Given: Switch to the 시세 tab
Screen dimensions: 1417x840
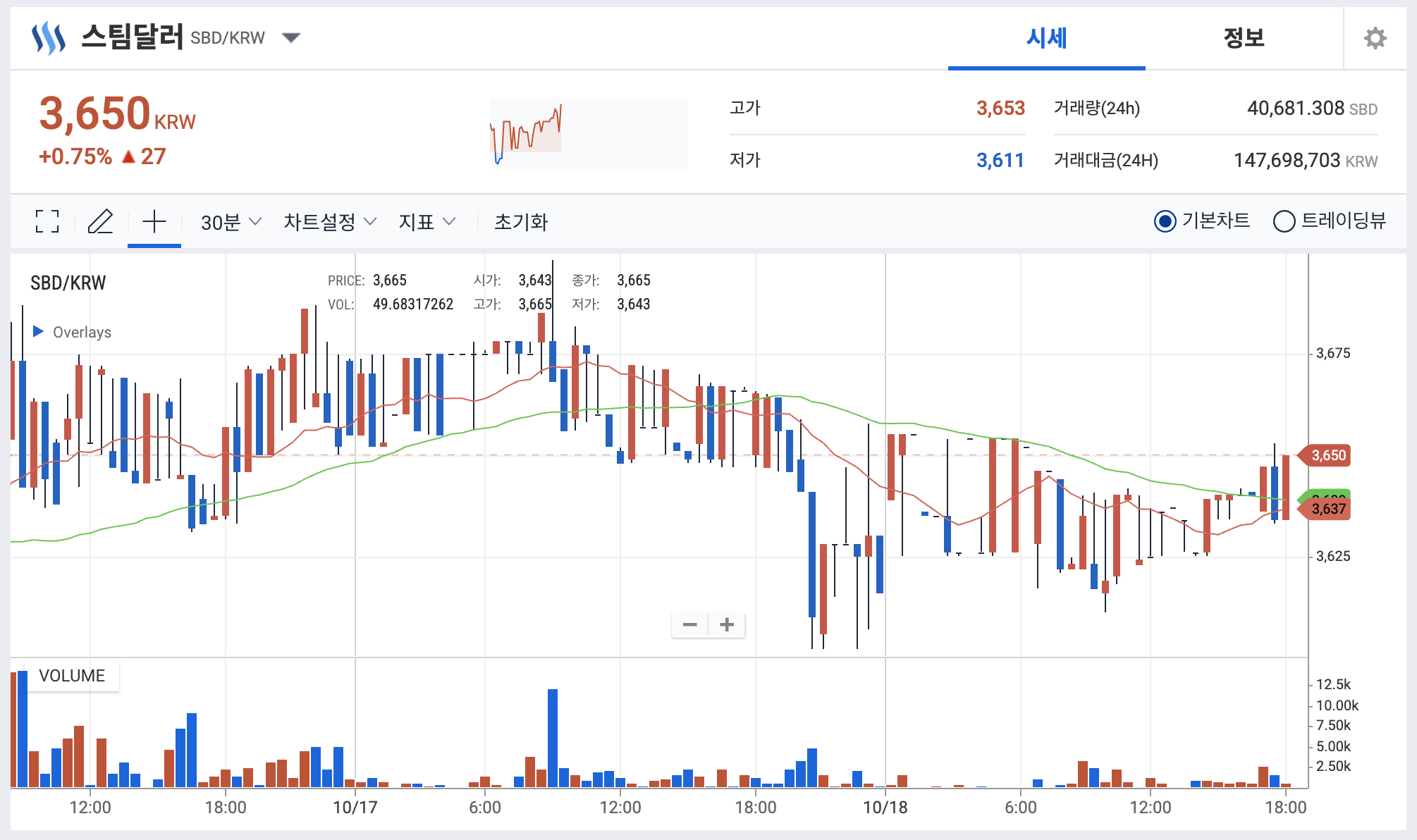Looking at the screenshot, I should click(x=1046, y=38).
